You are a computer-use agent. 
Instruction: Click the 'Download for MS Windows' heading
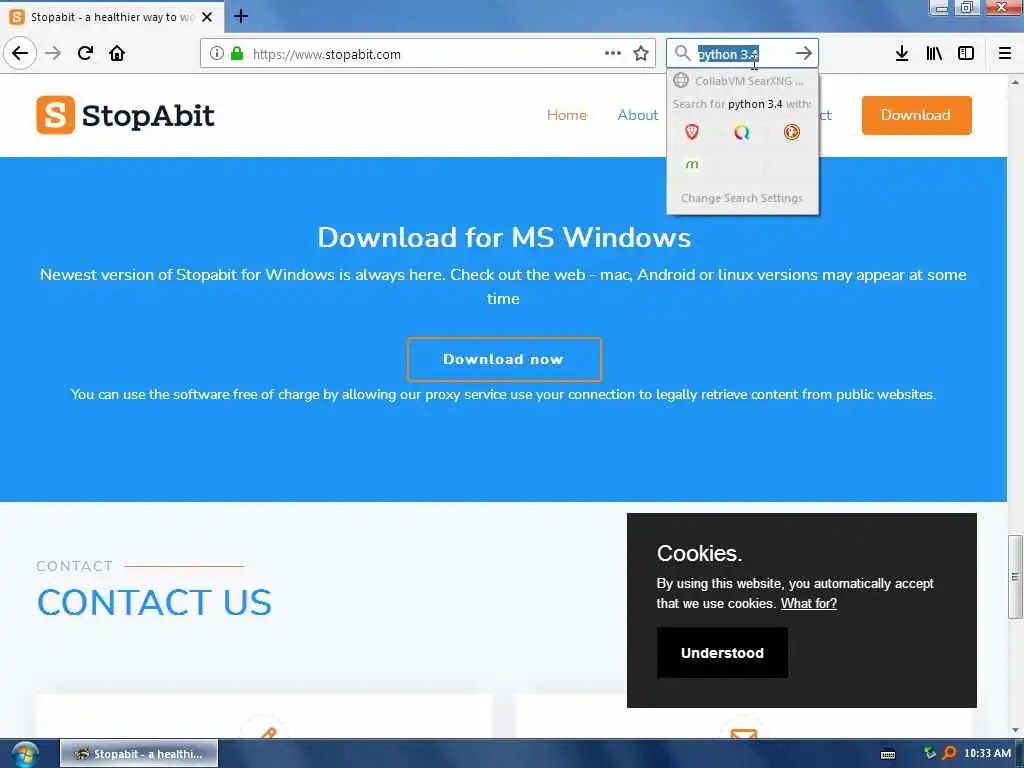(x=504, y=237)
